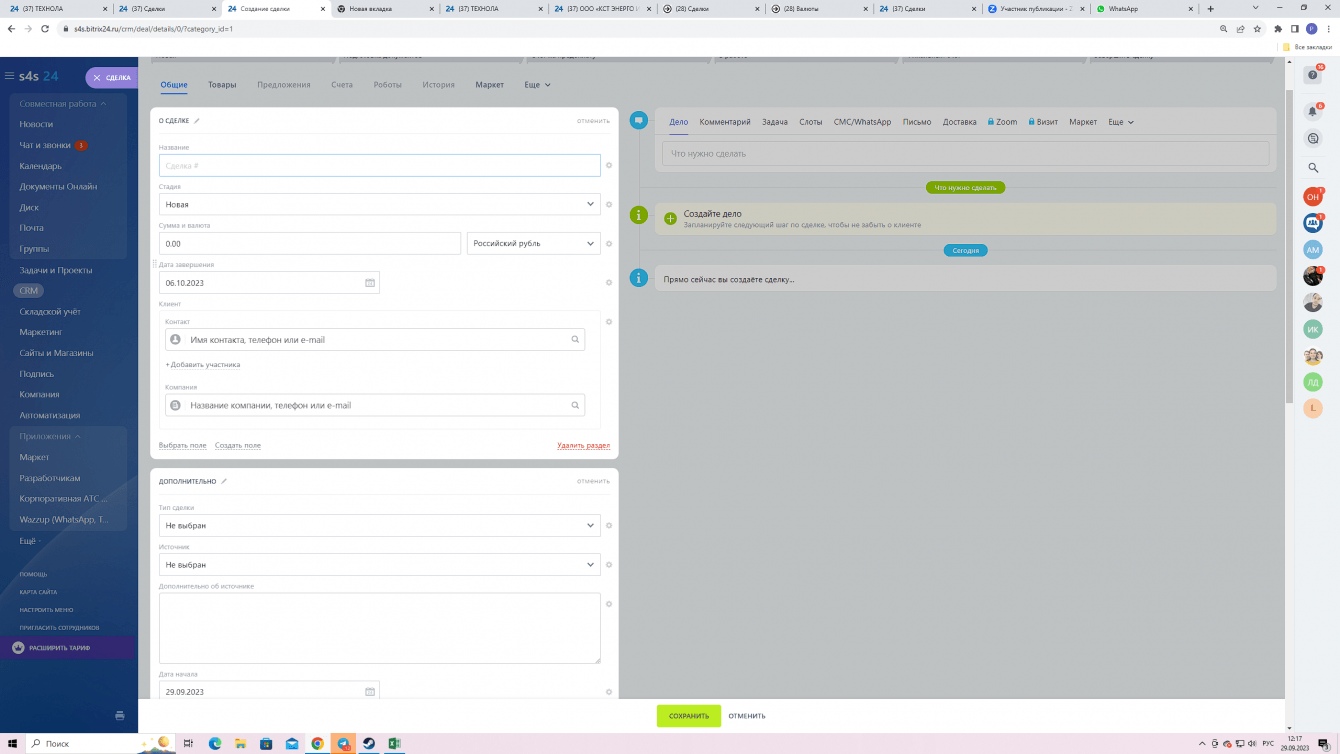Screen dimensions: 1340x754
Task: Collapse the Приложения sidebar group
Action: 50,436
